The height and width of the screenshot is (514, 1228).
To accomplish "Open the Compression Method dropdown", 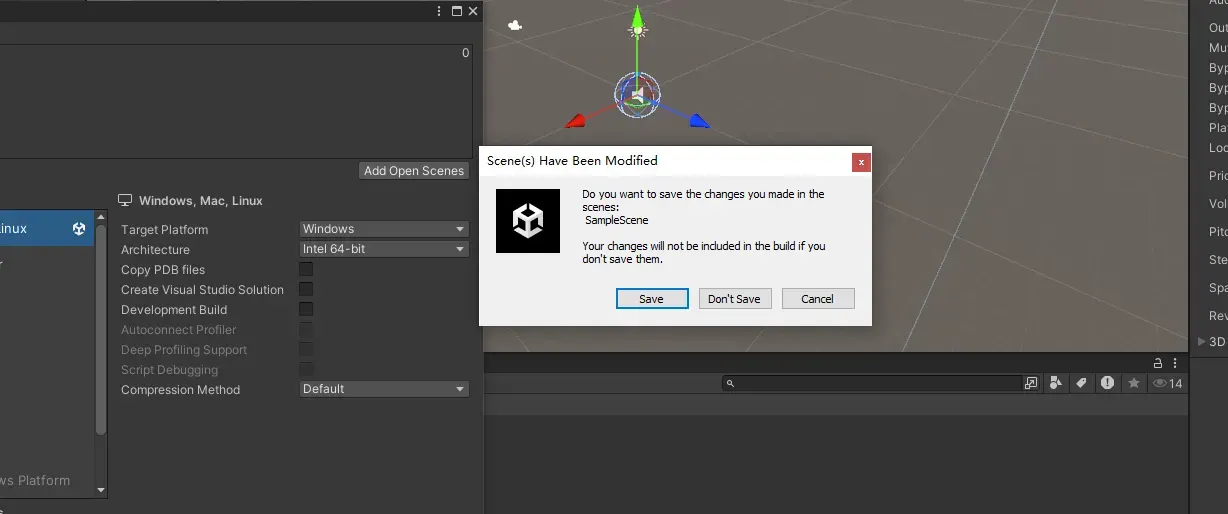I will pyautogui.click(x=384, y=389).
